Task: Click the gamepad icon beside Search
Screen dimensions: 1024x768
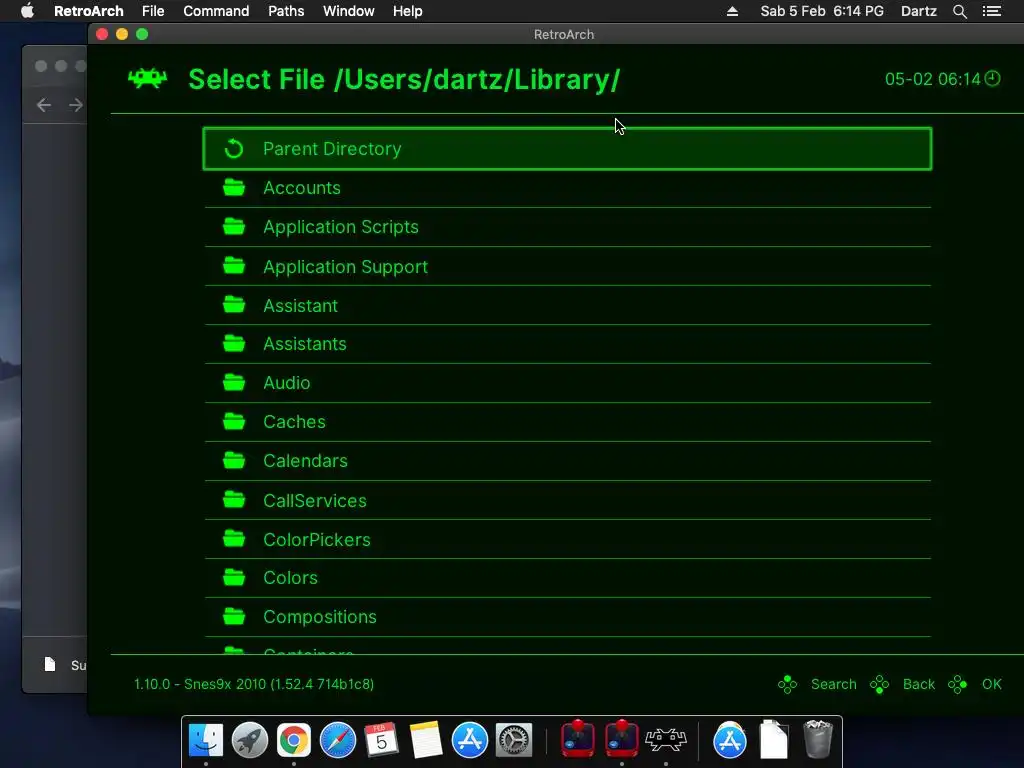Action: 788,684
